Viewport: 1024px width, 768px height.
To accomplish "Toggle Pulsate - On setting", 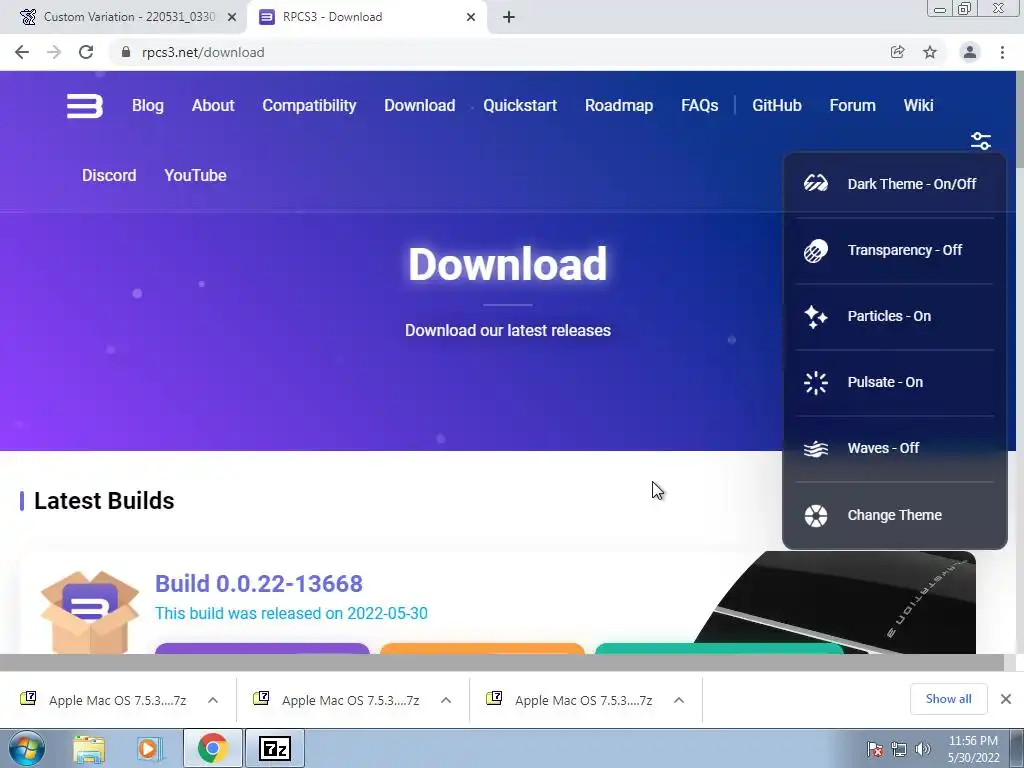I will pos(895,382).
